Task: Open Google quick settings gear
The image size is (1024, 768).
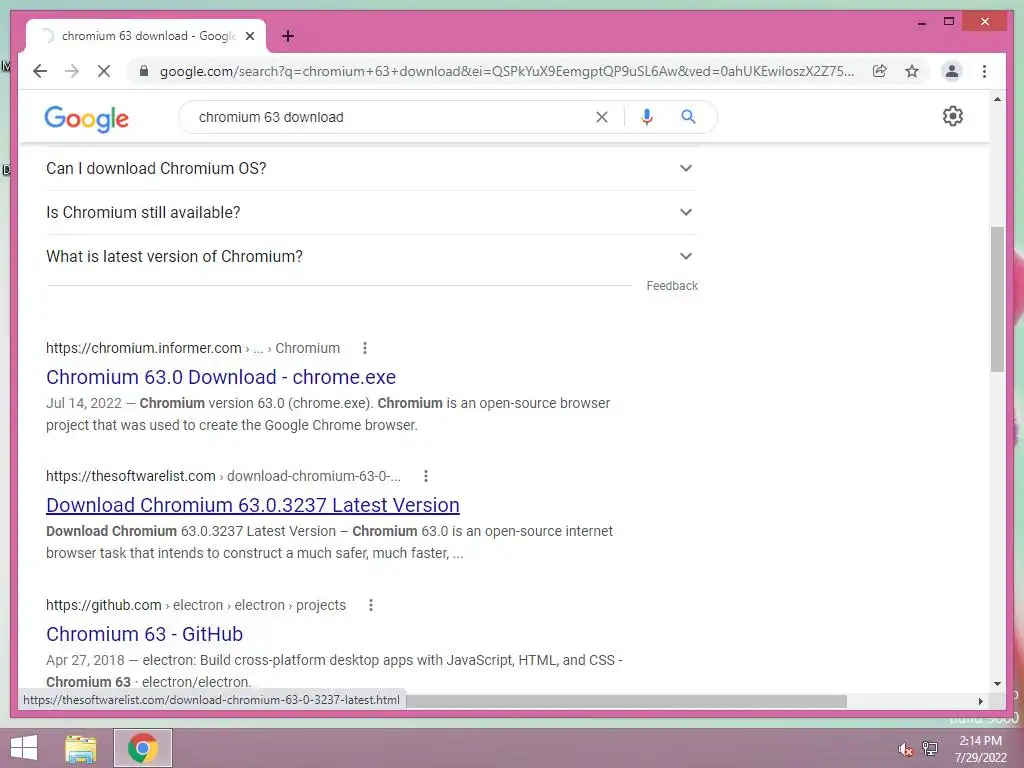Action: click(x=953, y=116)
